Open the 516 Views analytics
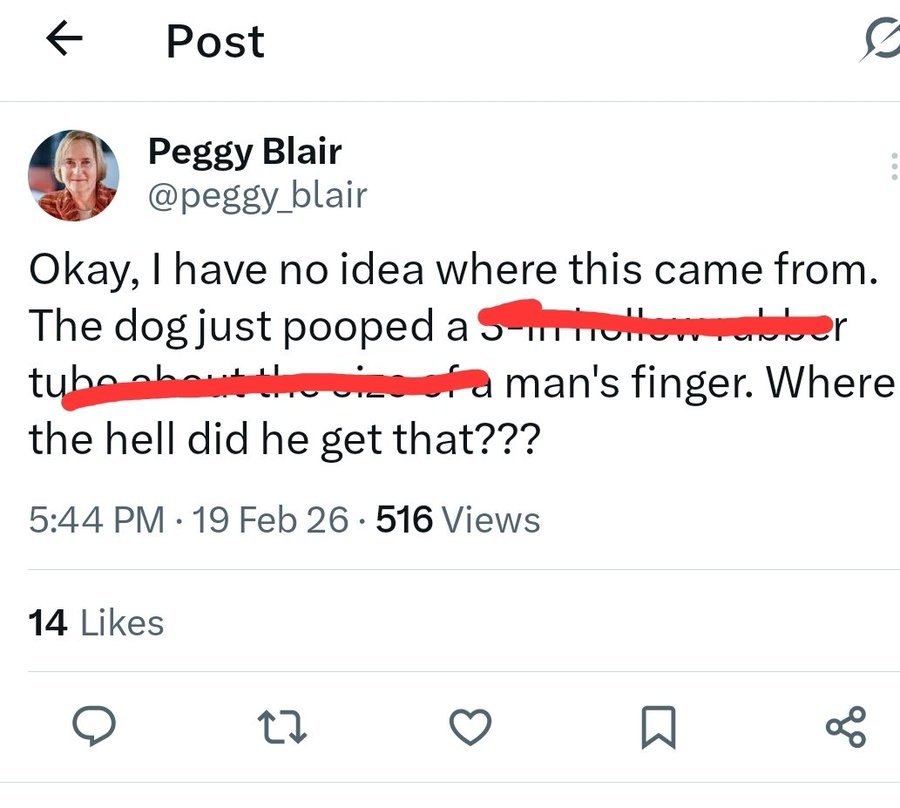900x808 pixels. pos(458,520)
